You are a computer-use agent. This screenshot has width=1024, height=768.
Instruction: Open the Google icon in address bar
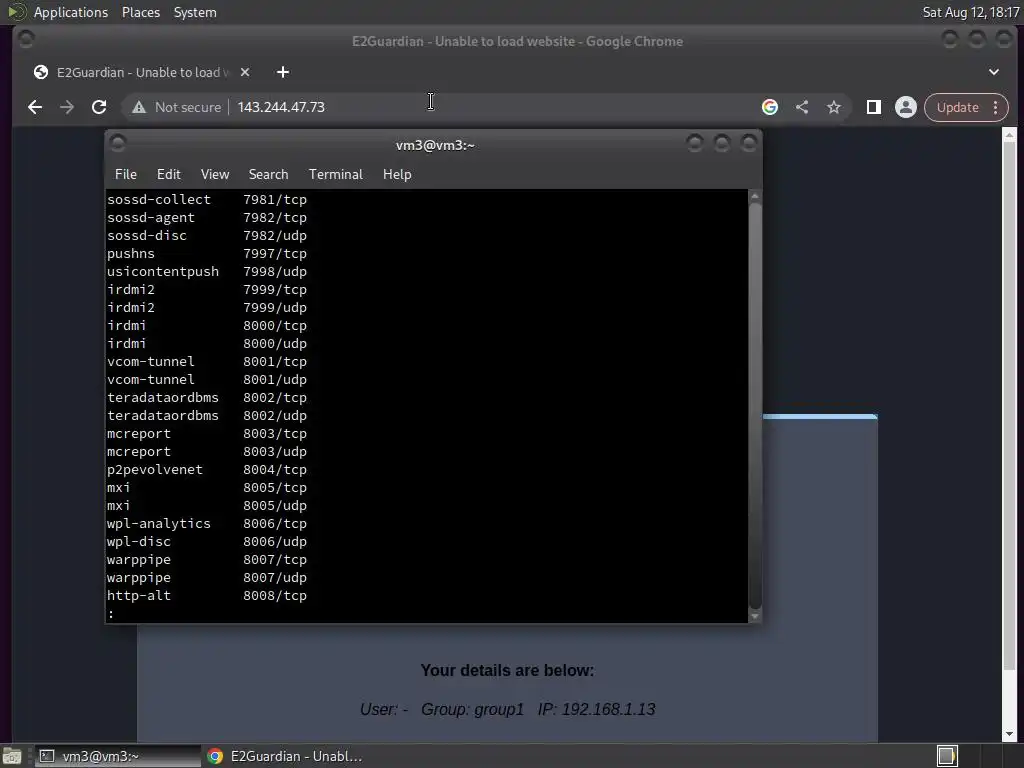tap(770, 107)
